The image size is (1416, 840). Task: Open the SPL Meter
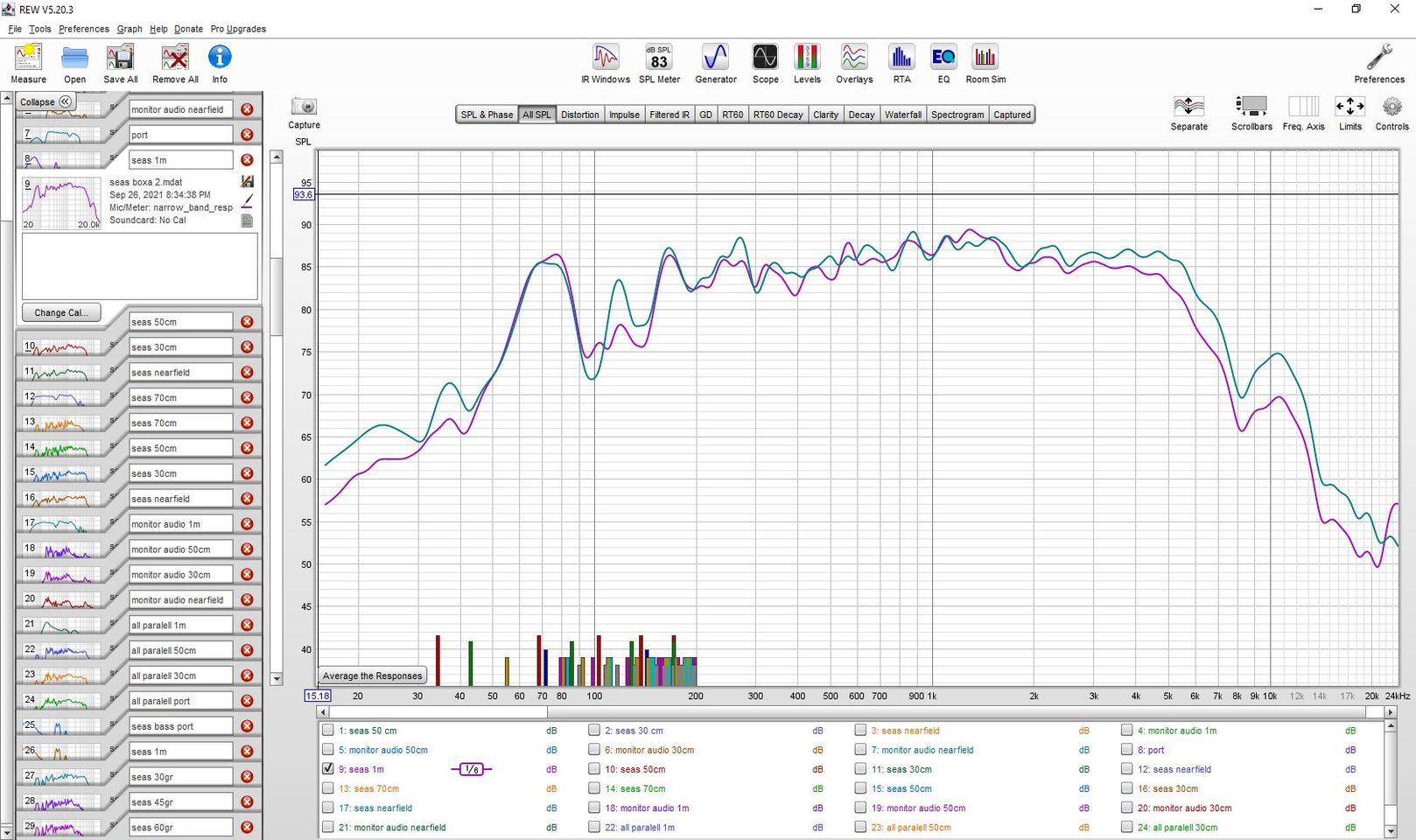[x=659, y=64]
